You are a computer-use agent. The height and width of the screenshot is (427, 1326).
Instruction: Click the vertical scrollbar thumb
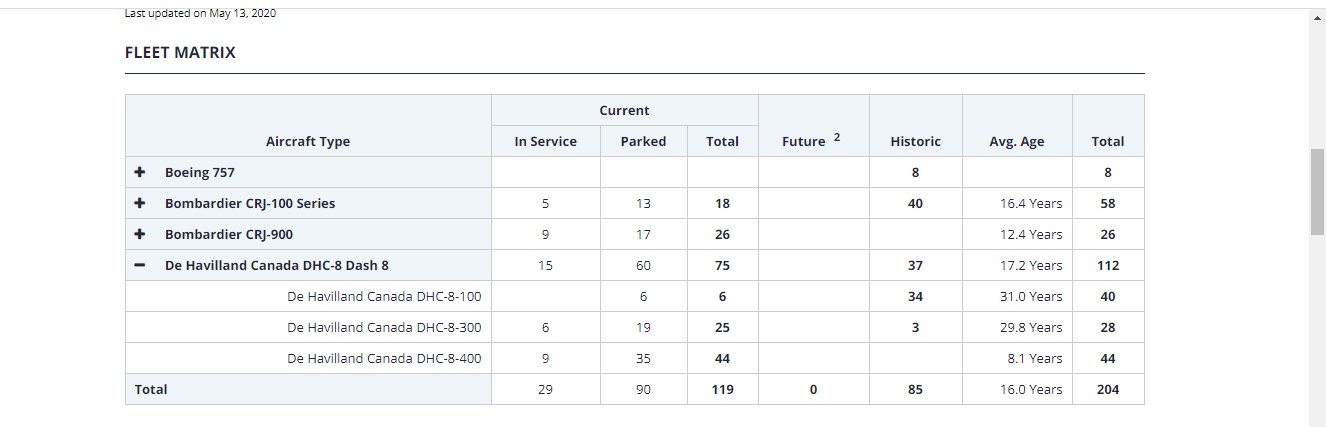coord(1317,191)
